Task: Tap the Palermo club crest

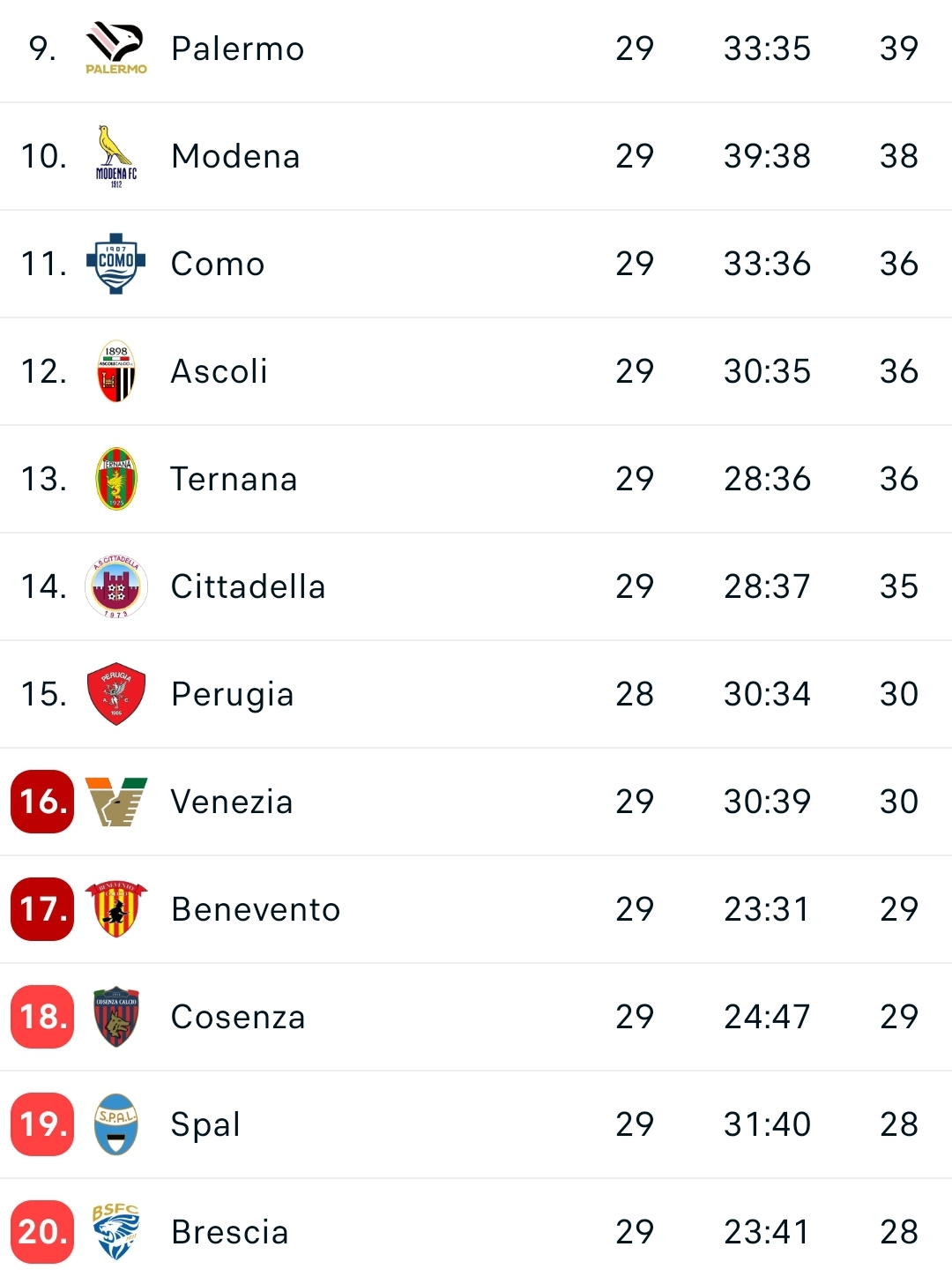Action: coord(115,49)
